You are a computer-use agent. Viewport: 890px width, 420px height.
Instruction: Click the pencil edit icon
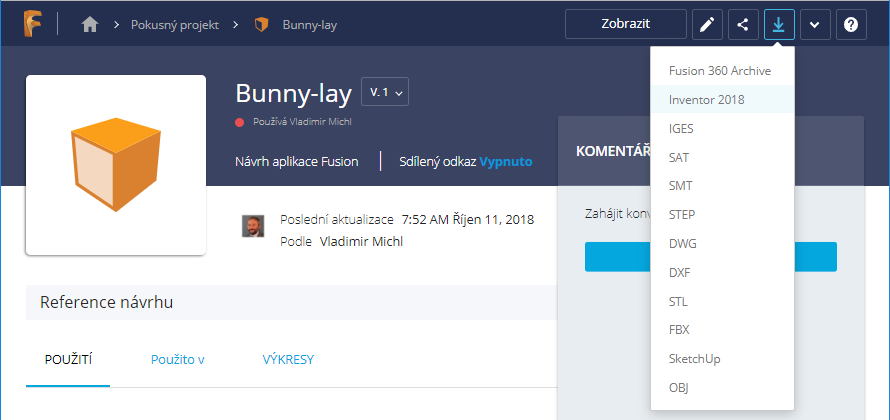pyautogui.click(x=707, y=24)
